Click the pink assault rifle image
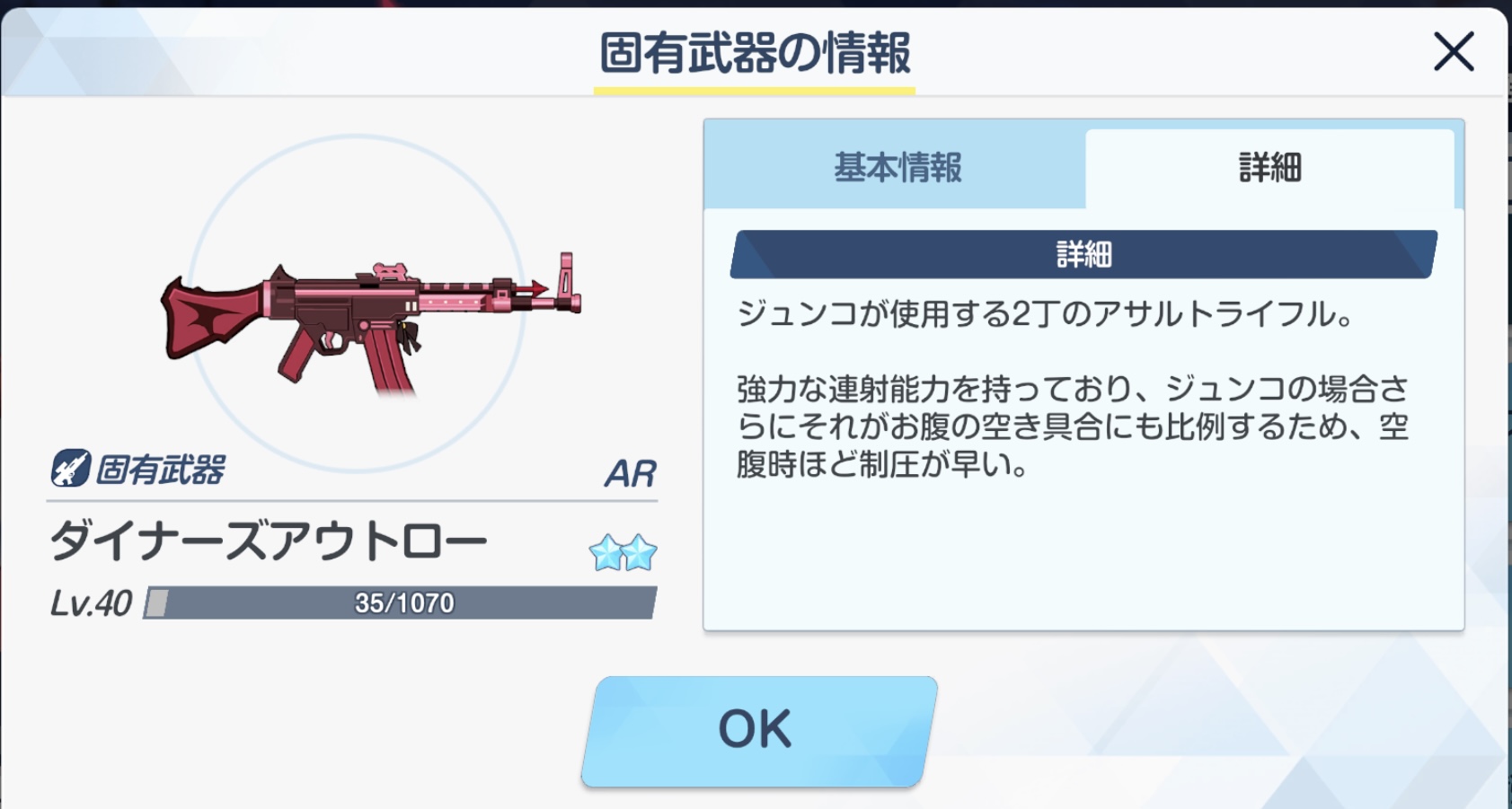Screen dimensions: 1512x809 [x=370, y=322]
